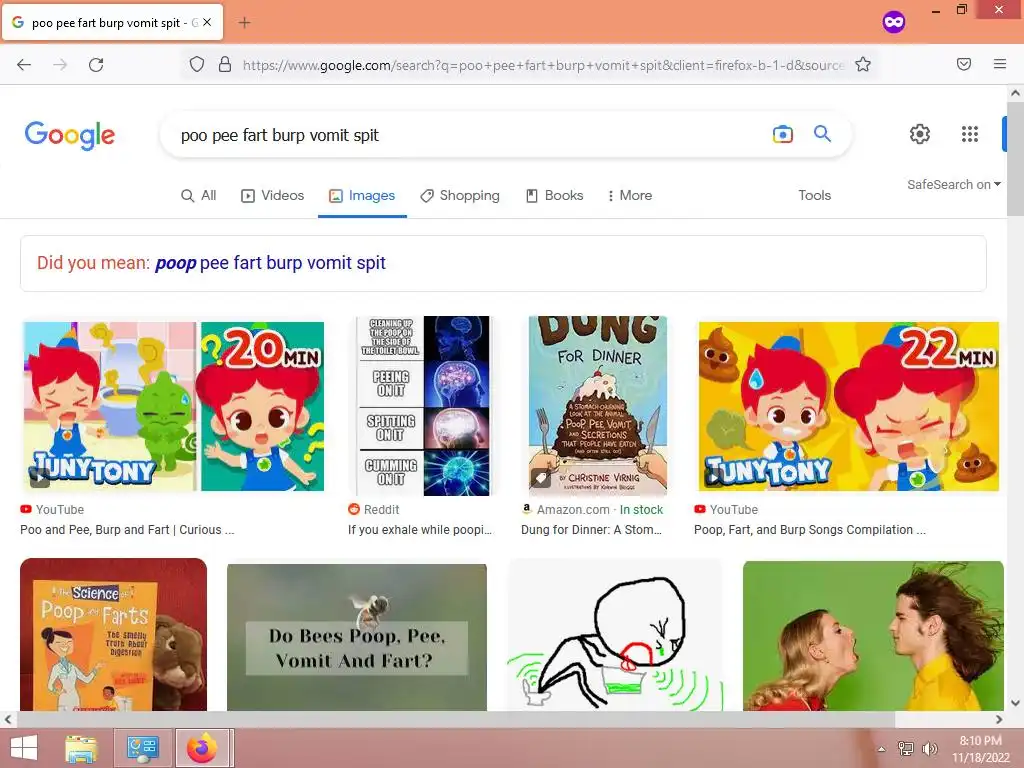Search by image with the camera icon

[782, 134]
